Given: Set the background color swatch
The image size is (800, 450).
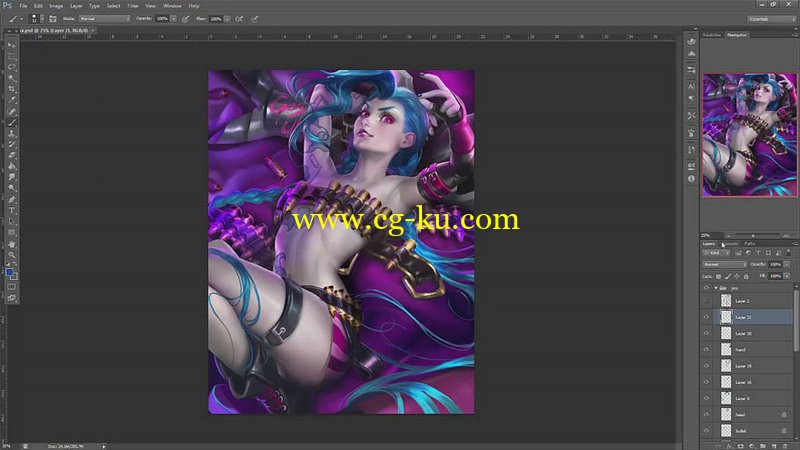Looking at the screenshot, I should (x=14, y=276).
